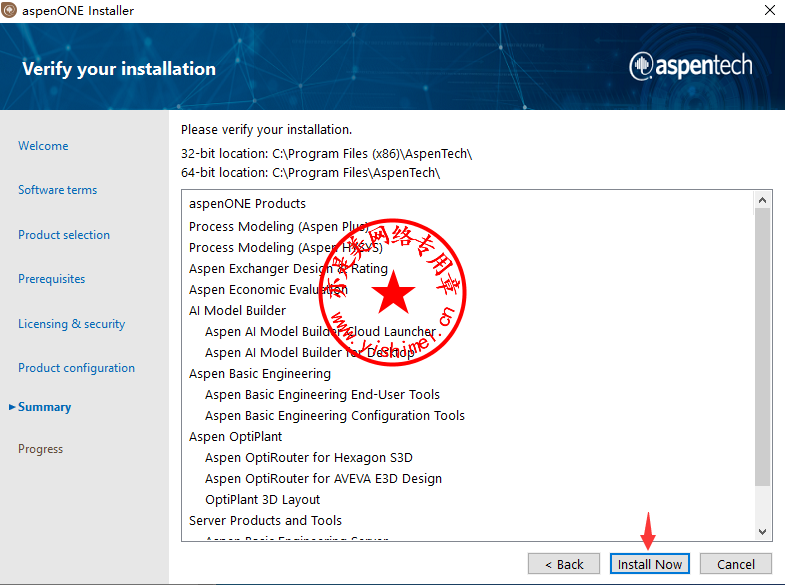785x585 pixels.
Task: Click the aspentech logo
Action: click(690, 66)
